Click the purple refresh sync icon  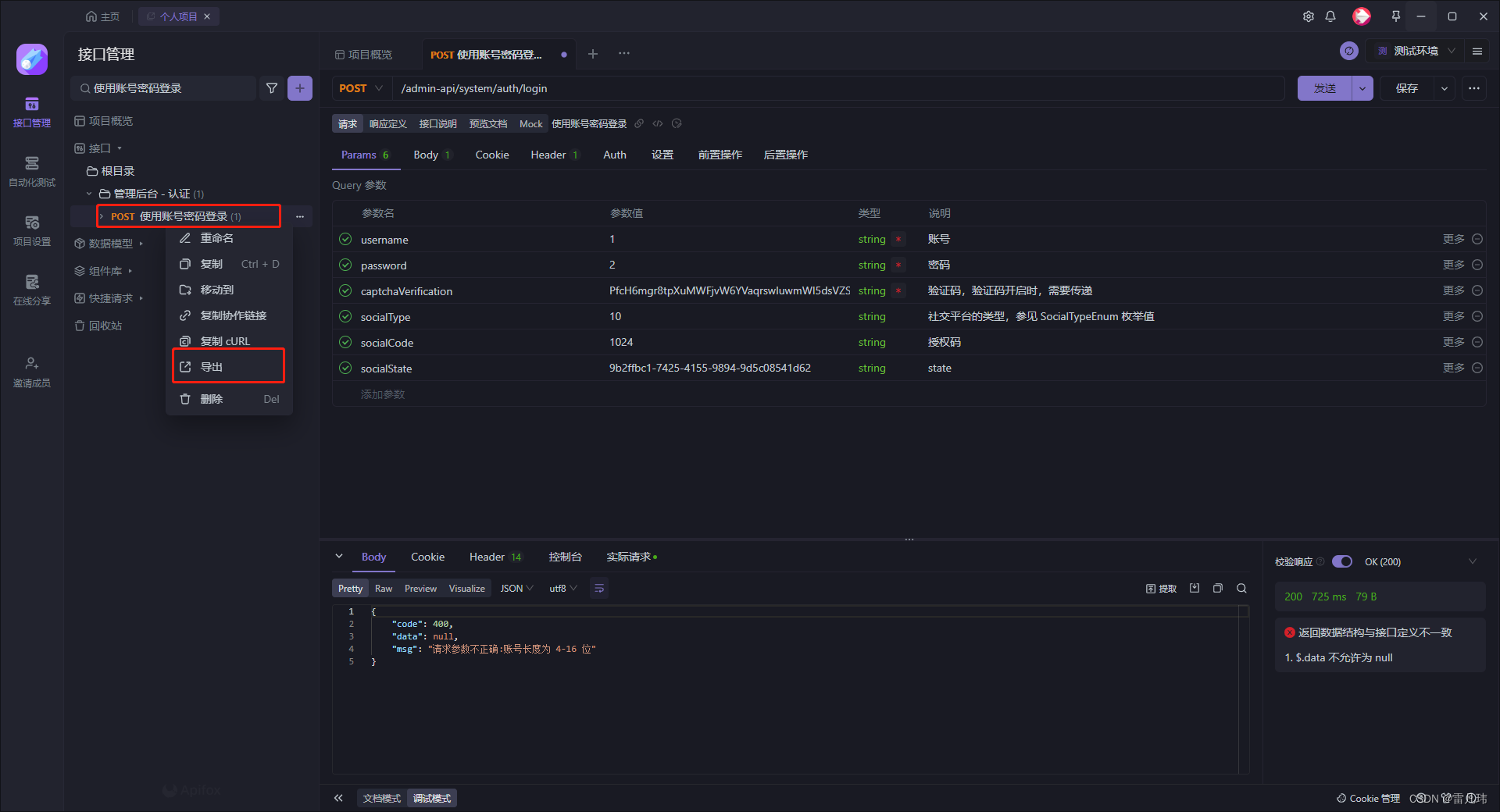pos(1349,51)
